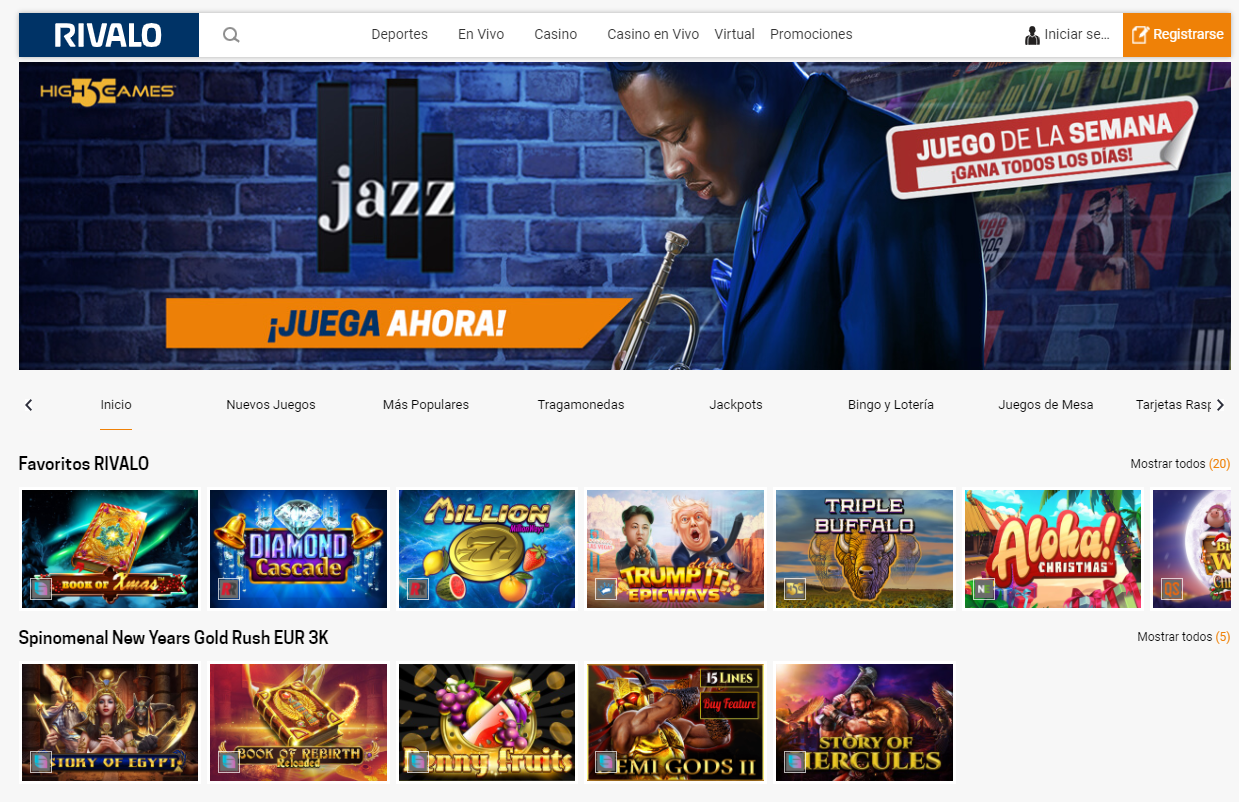The height and width of the screenshot is (802, 1239).
Task: Click provider badge on Aloha Christmas
Action: [x=984, y=589]
